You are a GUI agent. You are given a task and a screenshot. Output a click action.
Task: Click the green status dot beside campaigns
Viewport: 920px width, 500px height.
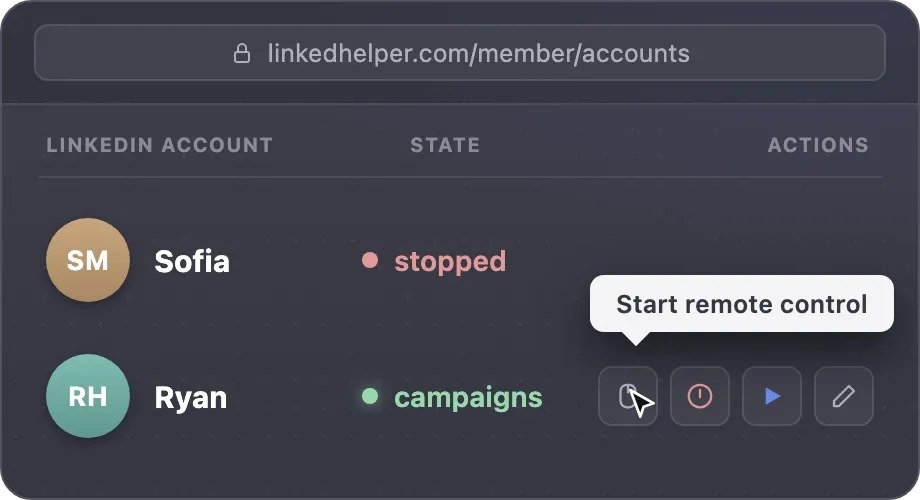tap(370, 396)
